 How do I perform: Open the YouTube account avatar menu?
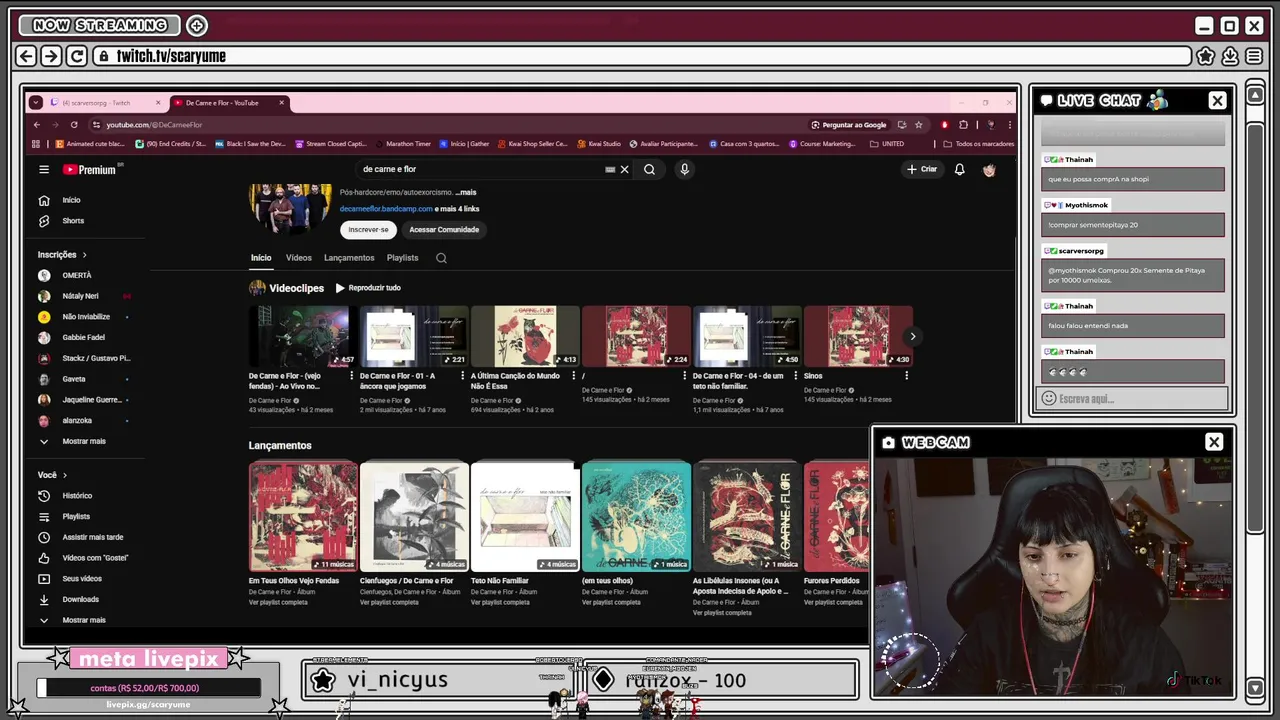tap(989, 170)
